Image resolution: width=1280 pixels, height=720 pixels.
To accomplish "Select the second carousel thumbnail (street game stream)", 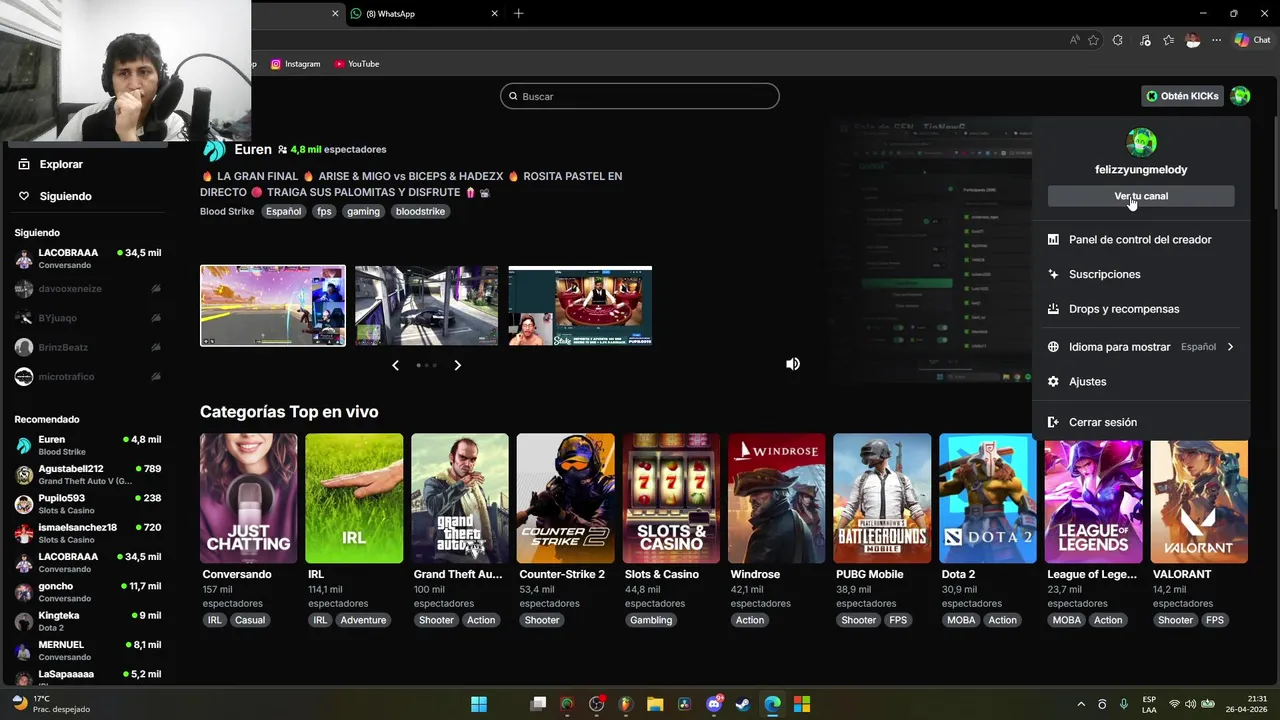I will click(x=426, y=306).
